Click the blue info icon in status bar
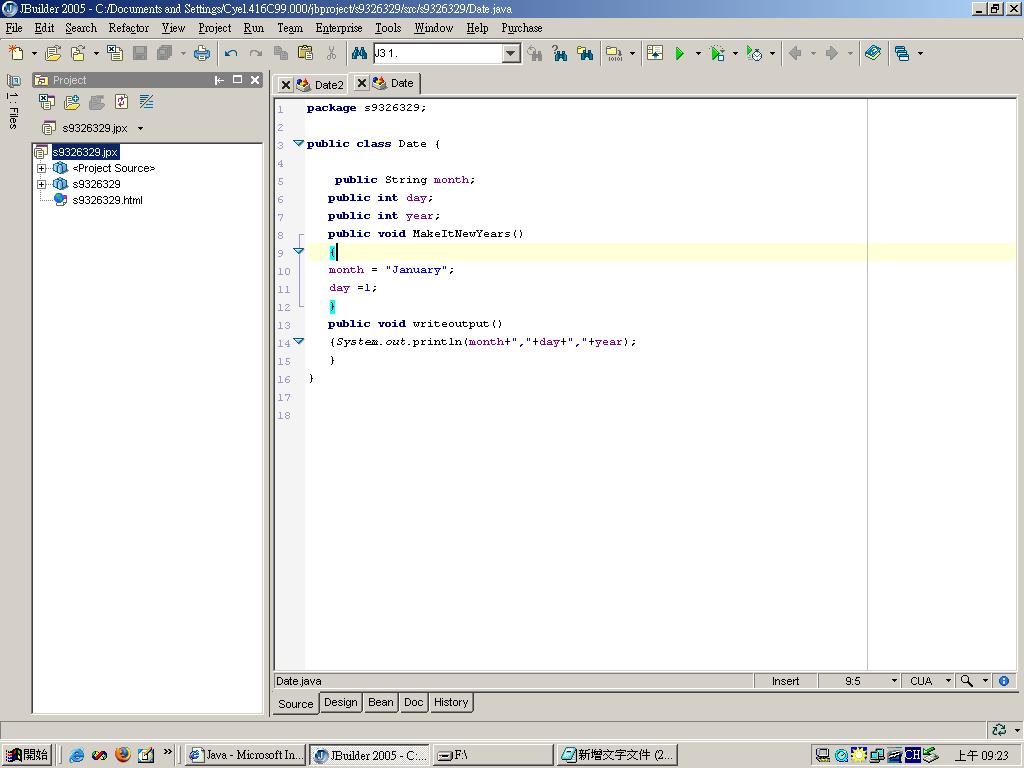 coord(1004,680)
